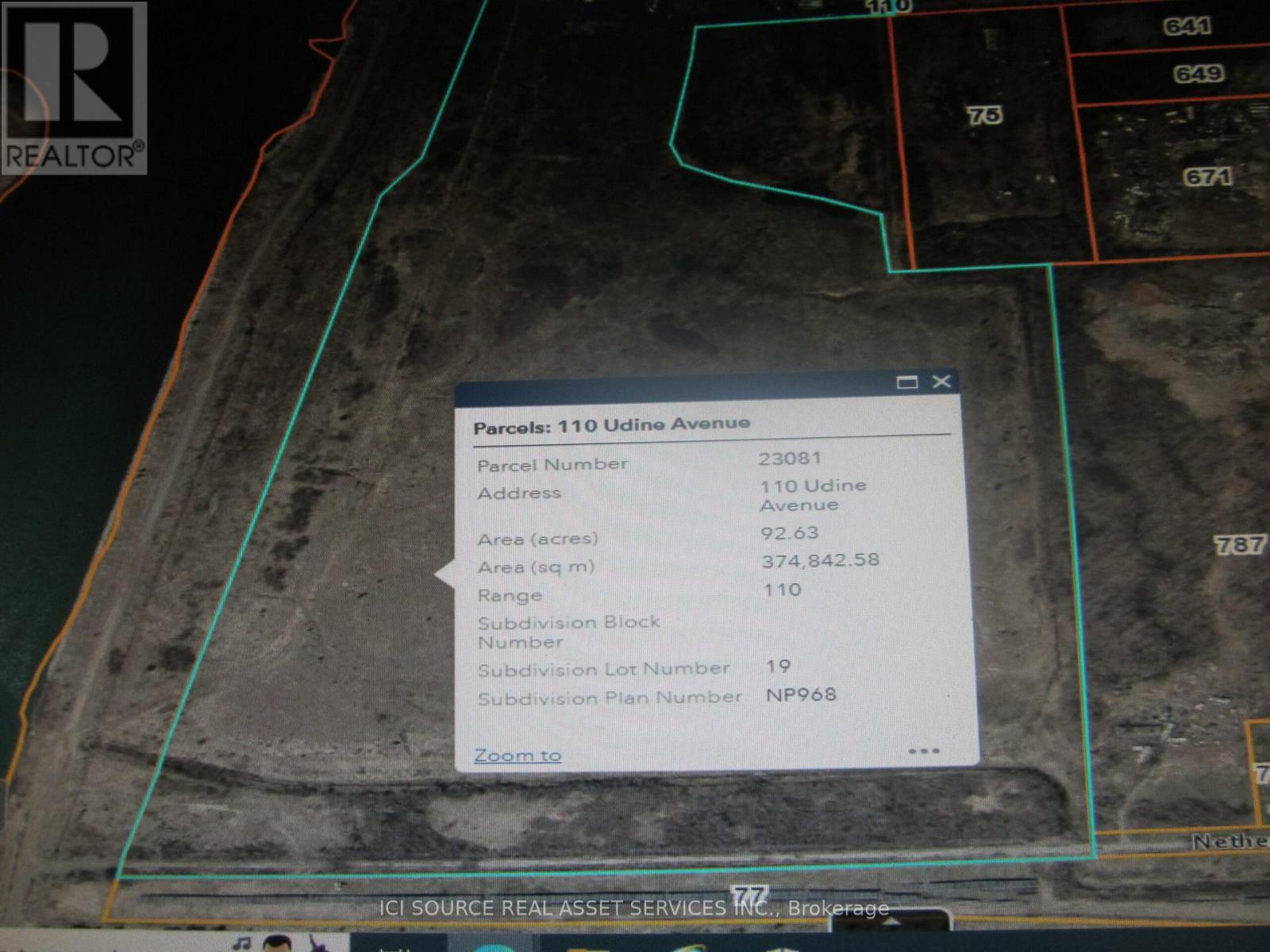Click the 'Subdivision Lot Number' field label

[603, 670]
